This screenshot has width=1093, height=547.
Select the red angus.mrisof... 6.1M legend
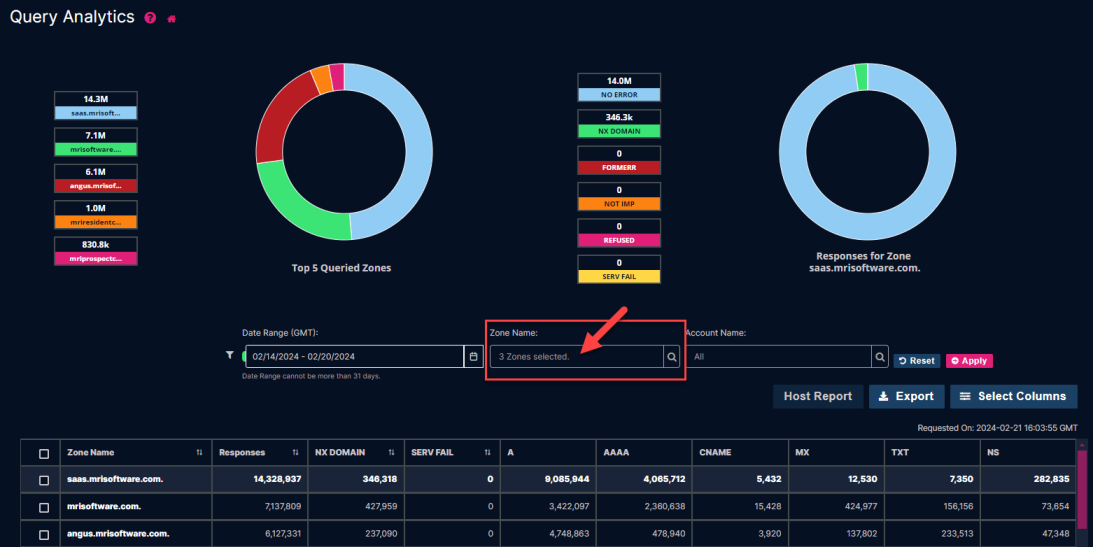(x=95, y=178)
